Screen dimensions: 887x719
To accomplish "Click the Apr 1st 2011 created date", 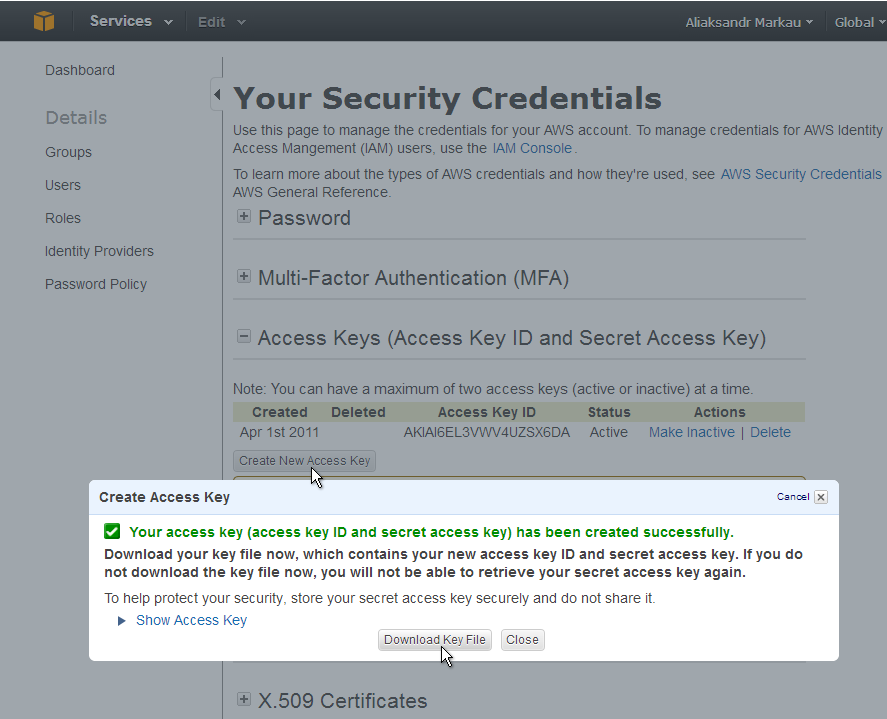I will pos(279,432).
